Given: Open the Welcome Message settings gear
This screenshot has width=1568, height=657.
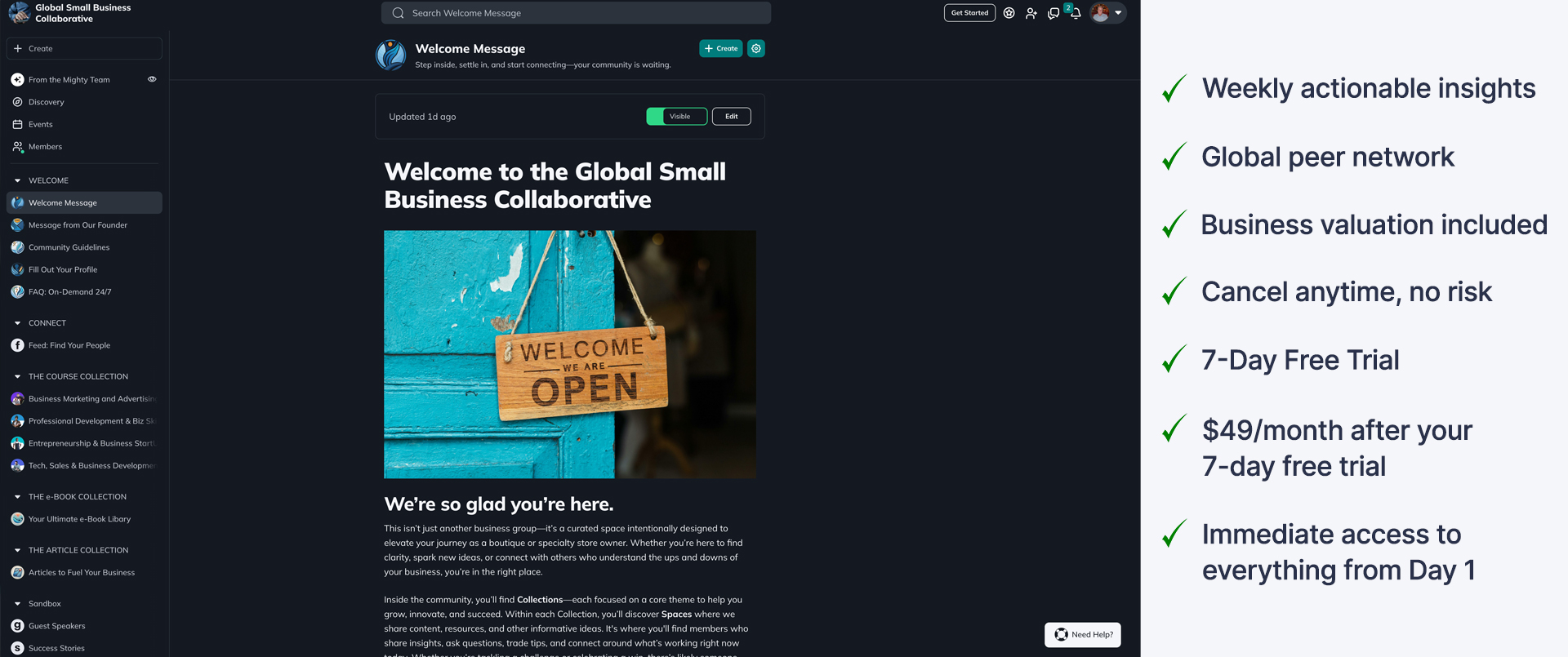Looking at the screenshot, I should point(756,49).
